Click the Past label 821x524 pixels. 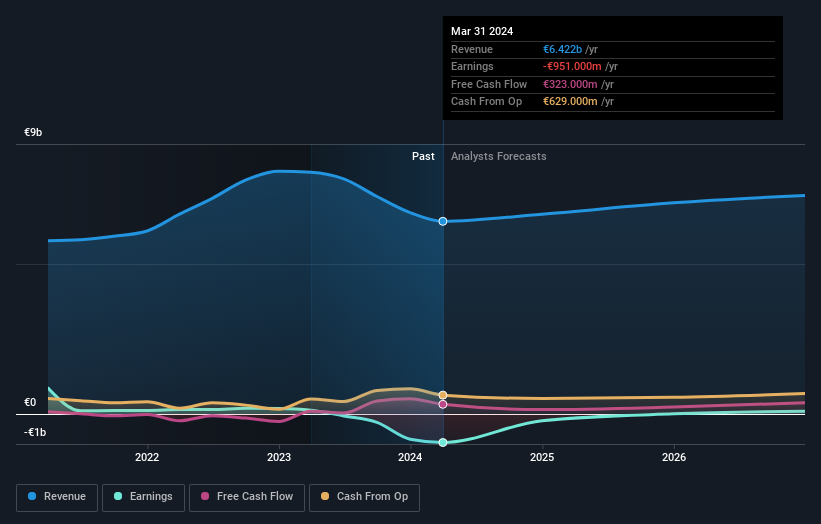coord(423,156)
